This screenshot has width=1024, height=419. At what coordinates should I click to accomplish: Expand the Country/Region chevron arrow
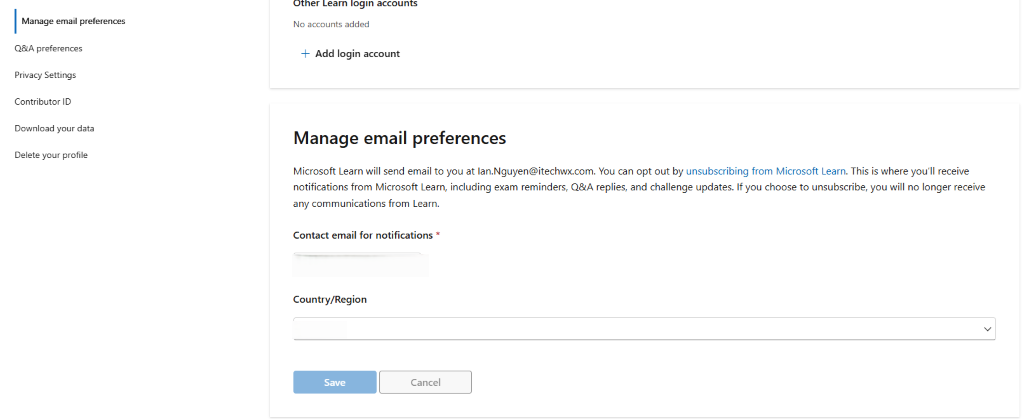tap(987, 330)
